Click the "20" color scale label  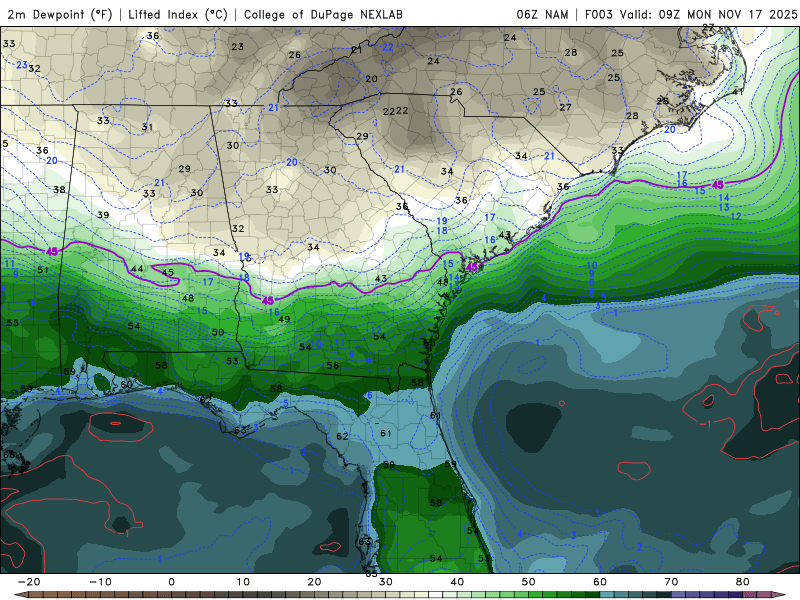click(x=314, y=582)
